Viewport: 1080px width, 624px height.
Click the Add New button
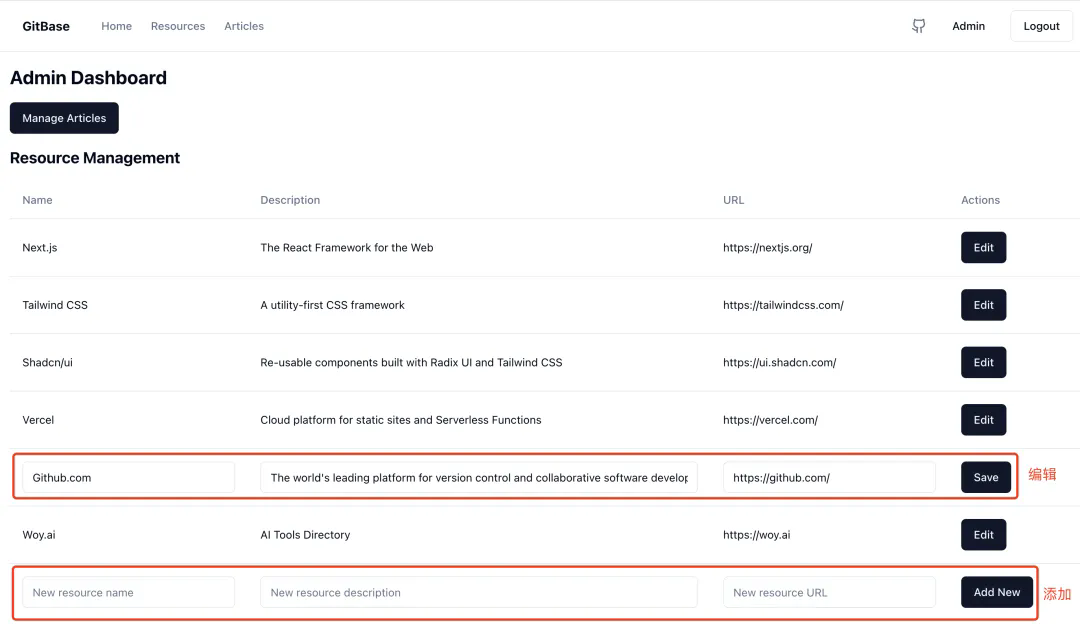pos(997,592)
